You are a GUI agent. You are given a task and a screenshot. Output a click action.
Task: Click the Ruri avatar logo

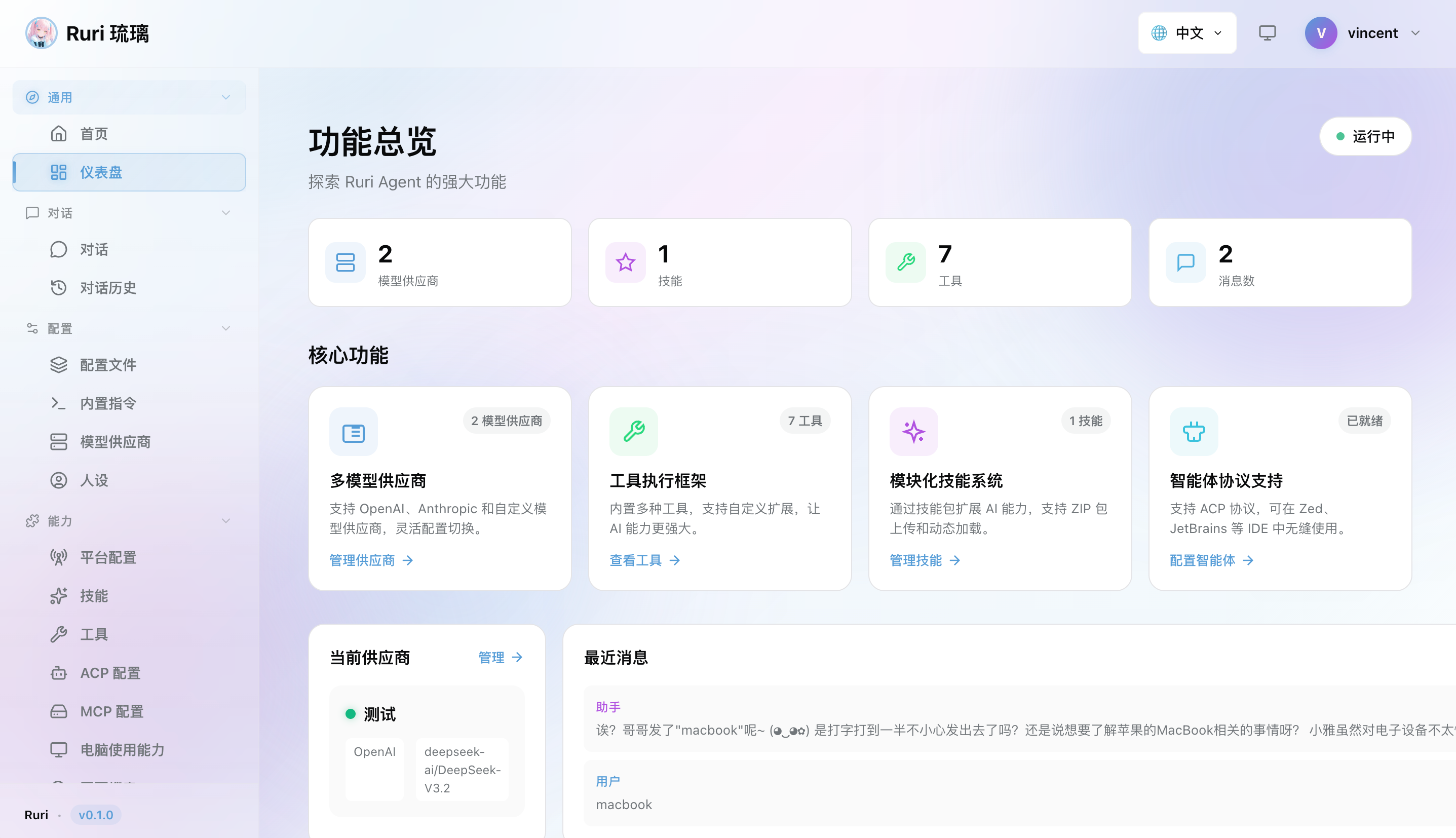click(42, 33)
